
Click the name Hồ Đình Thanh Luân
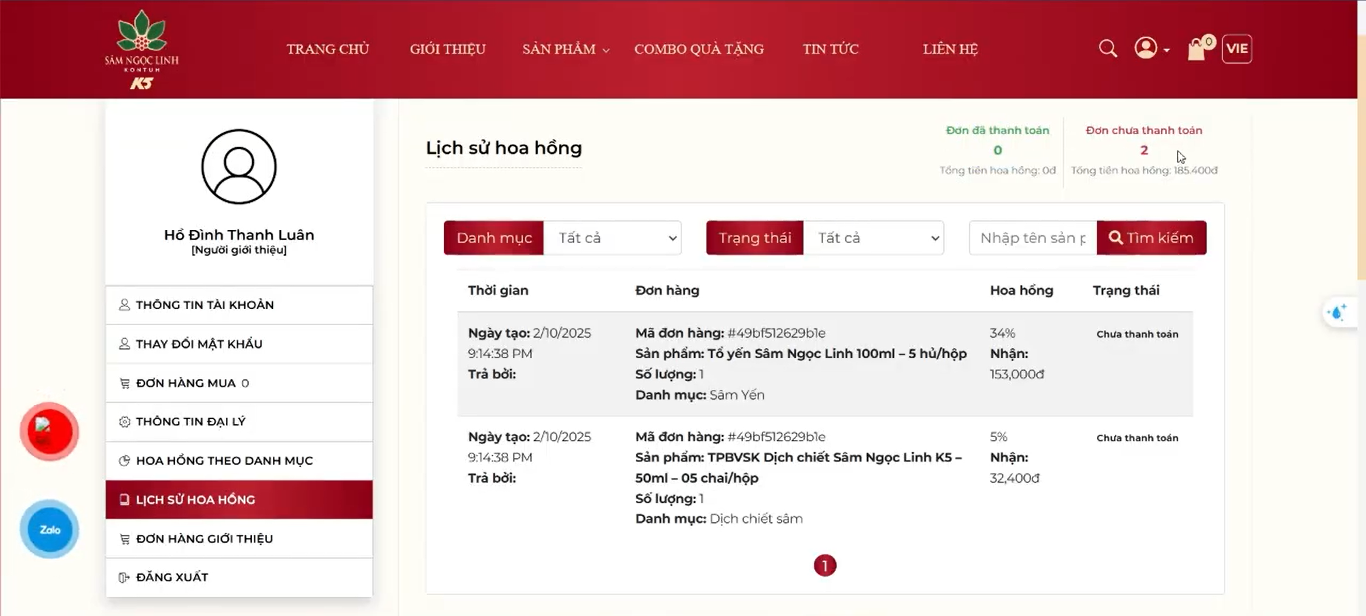tap(239, 235)
